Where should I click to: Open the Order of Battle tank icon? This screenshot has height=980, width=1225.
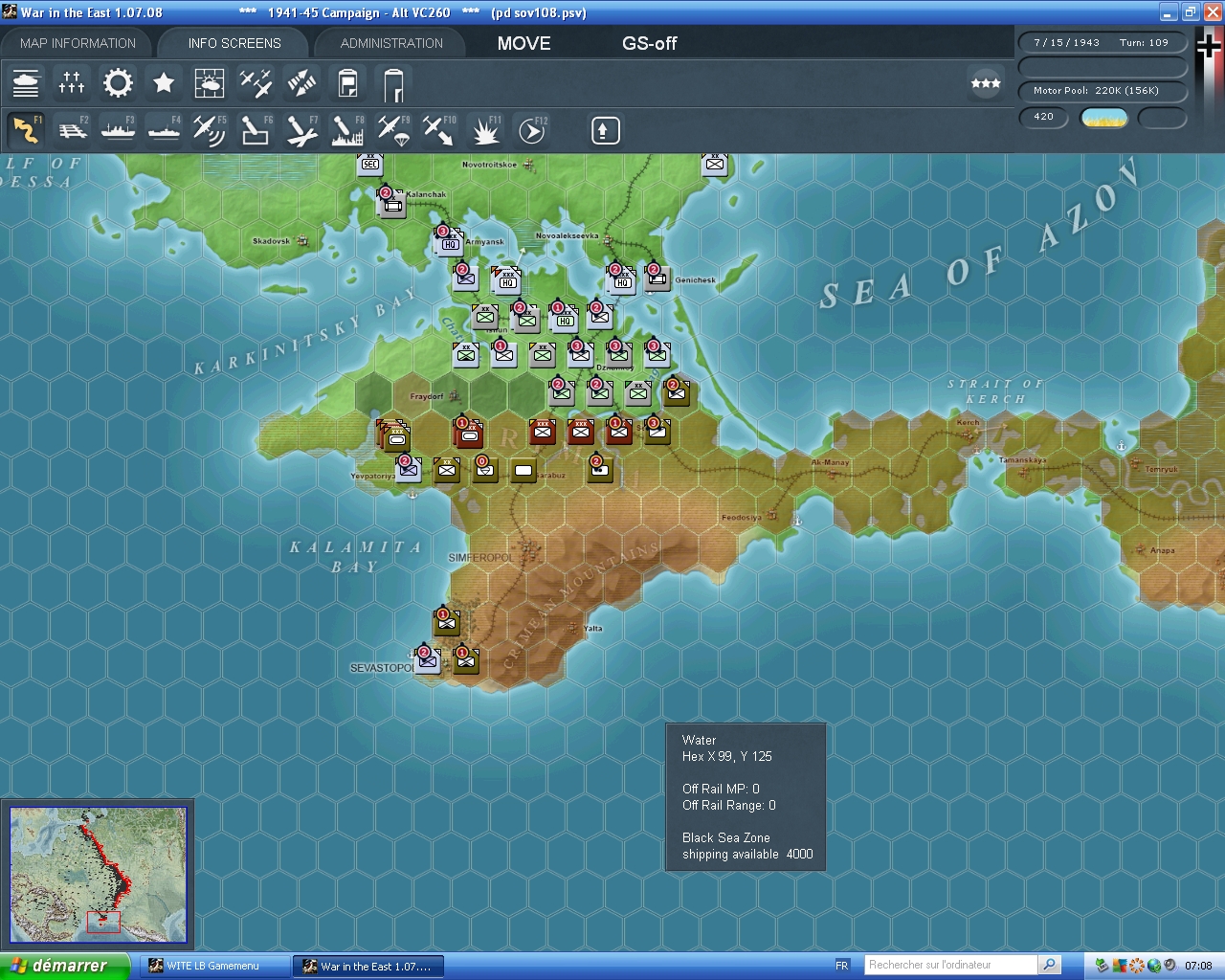[26, 83]
